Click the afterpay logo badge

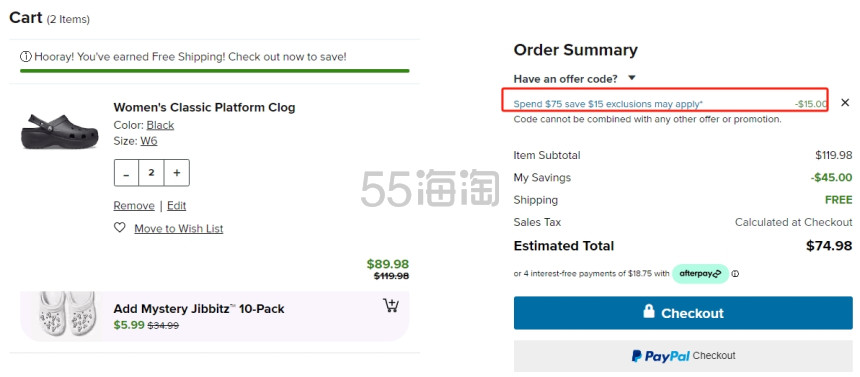(700, 273)
